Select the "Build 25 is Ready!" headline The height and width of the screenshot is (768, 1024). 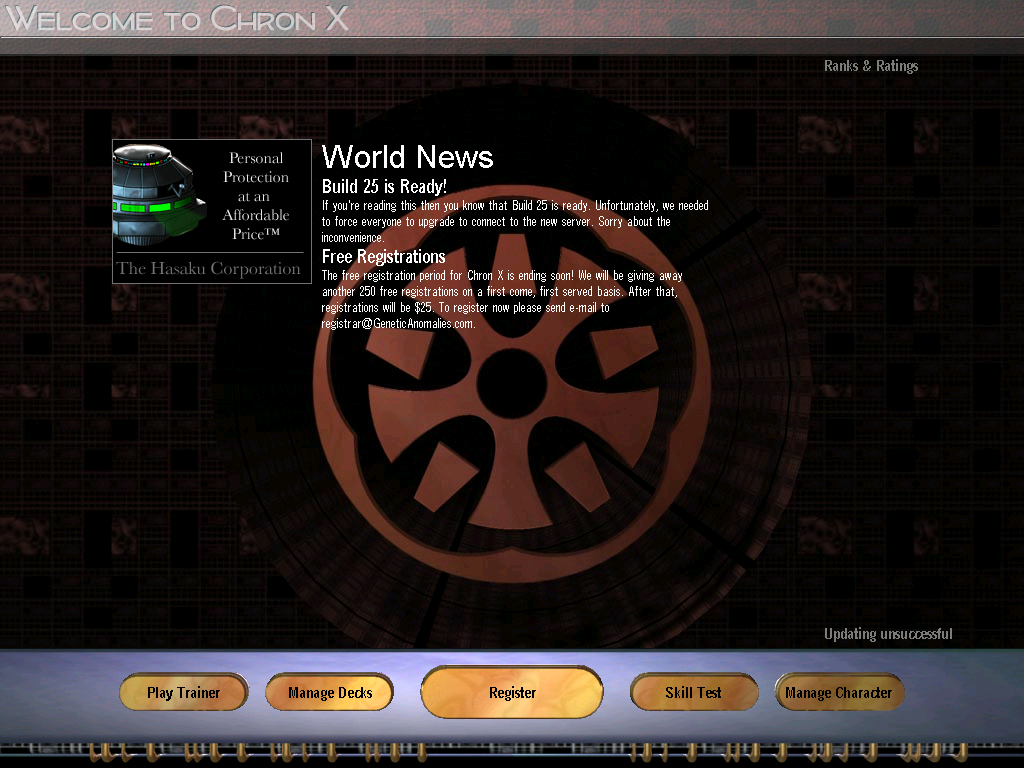pyautogui.click(x=384, y=187)
